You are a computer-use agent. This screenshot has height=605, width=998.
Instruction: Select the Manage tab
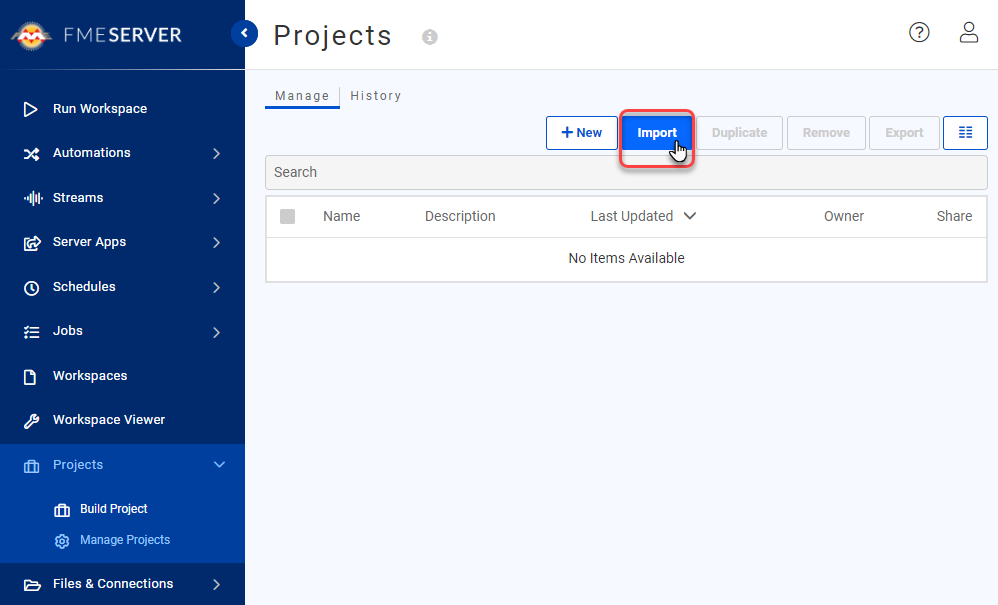tap(302, 95)
